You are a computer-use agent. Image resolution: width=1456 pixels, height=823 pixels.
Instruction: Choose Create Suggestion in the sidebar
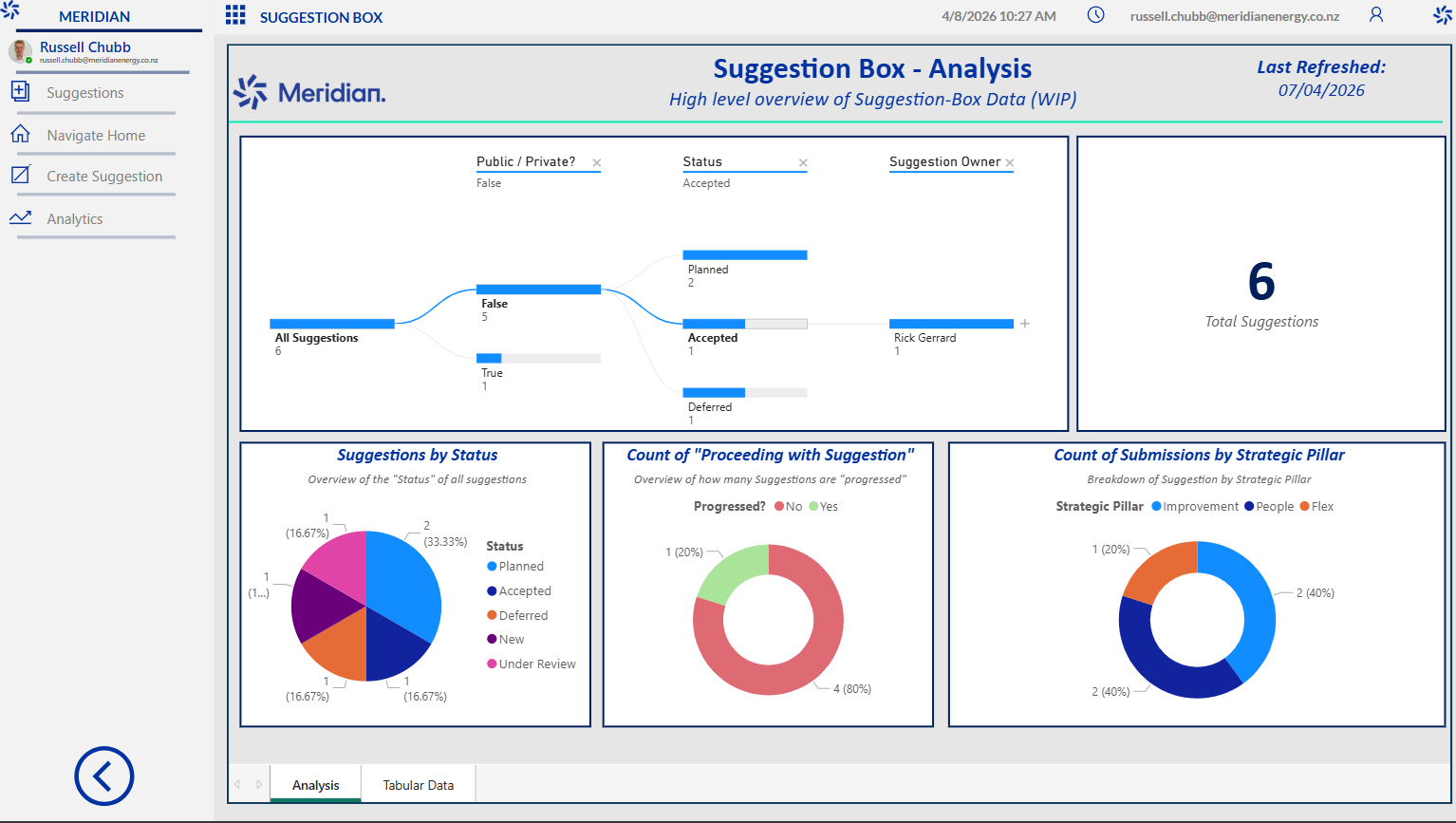coord(104,177)
